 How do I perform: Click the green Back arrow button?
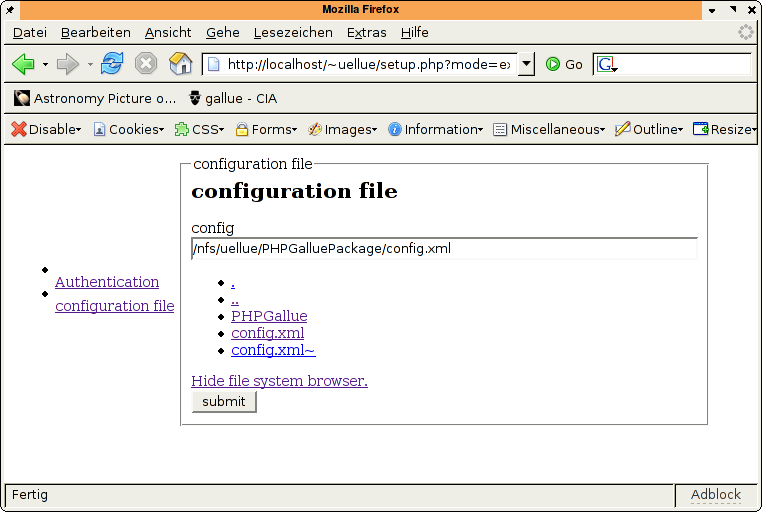pyautogui.click(x=23, y=64)
